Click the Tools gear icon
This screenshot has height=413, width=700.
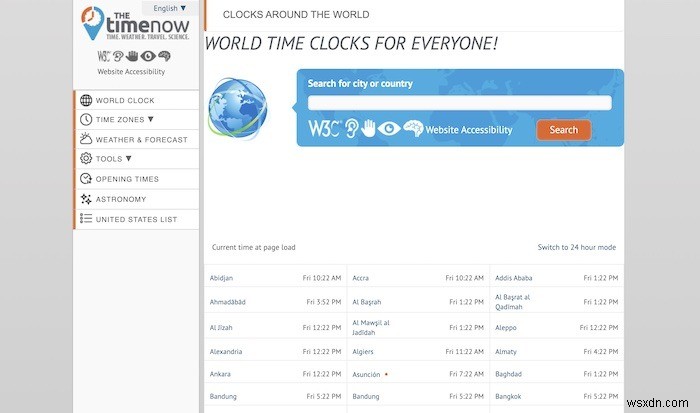click(86, 158)
